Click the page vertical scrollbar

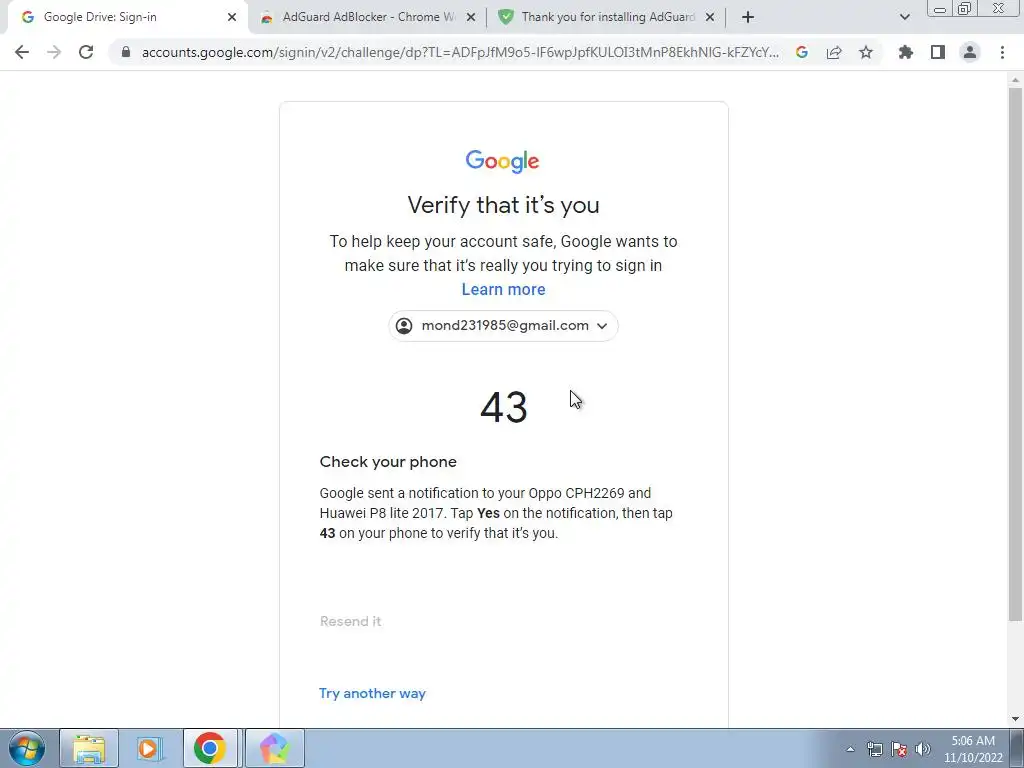click(1015, 353)
